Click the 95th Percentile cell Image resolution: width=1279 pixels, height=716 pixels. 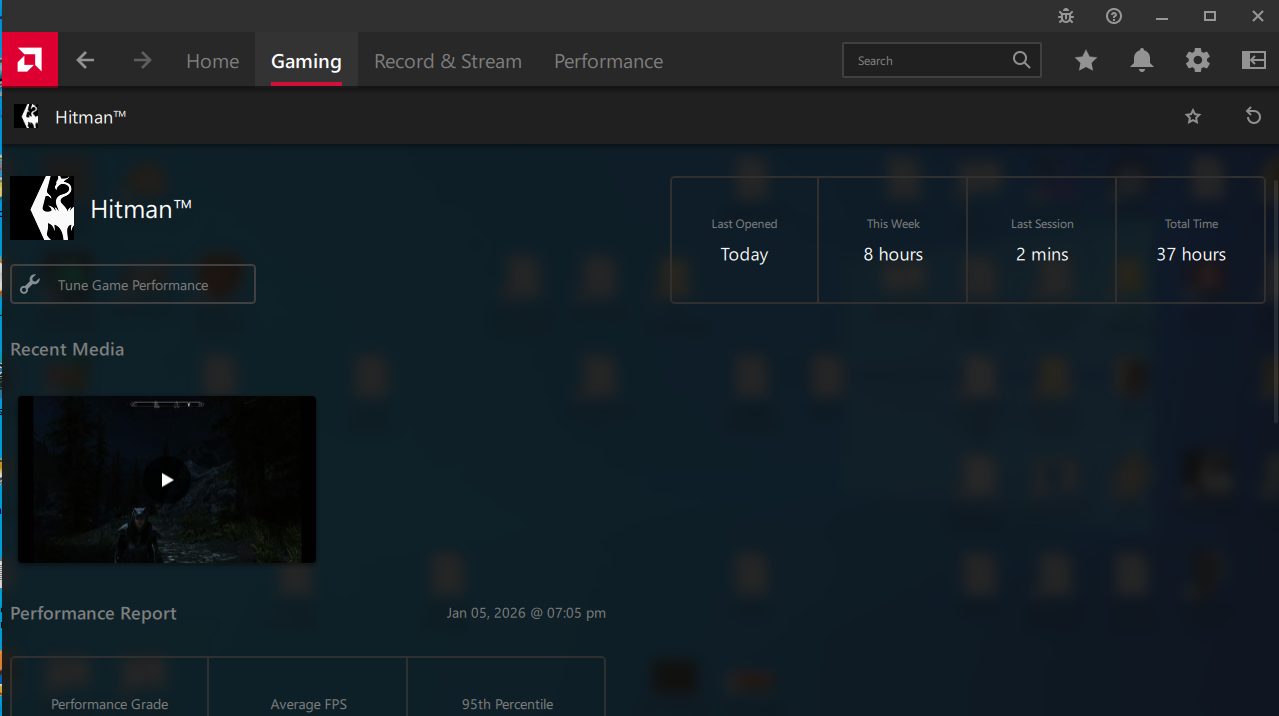pyautogui.click(x=507, y=687)
